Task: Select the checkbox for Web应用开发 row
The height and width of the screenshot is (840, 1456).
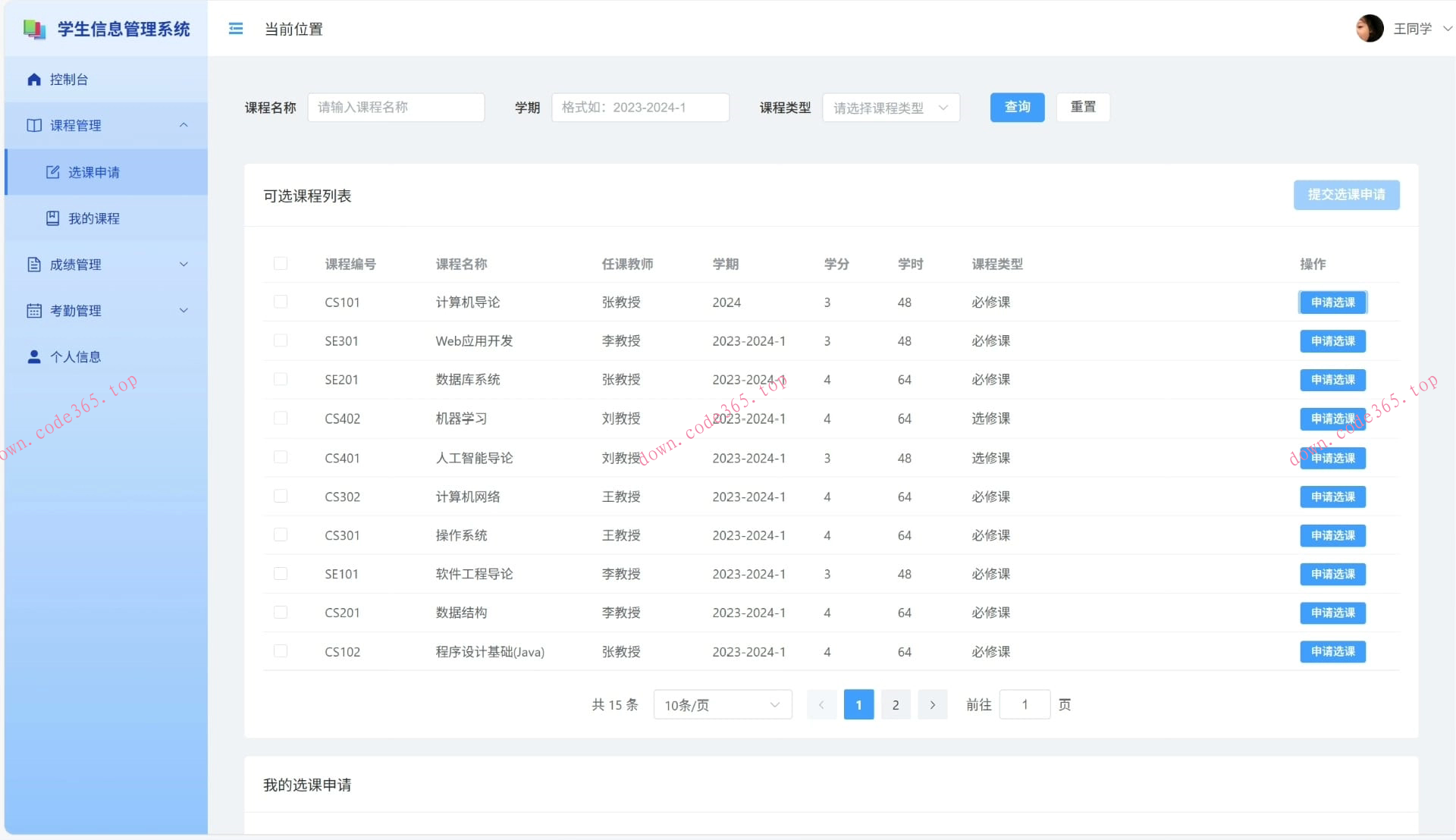Action: pyautogui.click(x=281, y=340)
